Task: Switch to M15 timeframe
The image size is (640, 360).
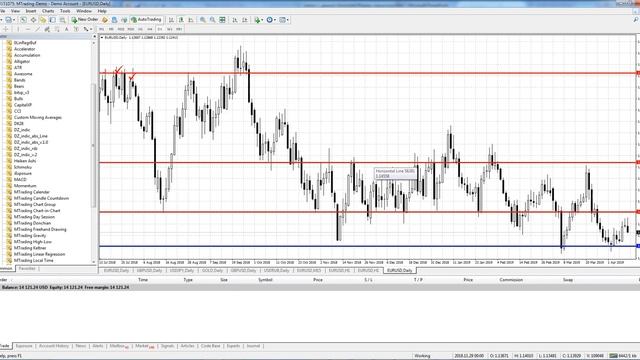Action: pos(121,29)
